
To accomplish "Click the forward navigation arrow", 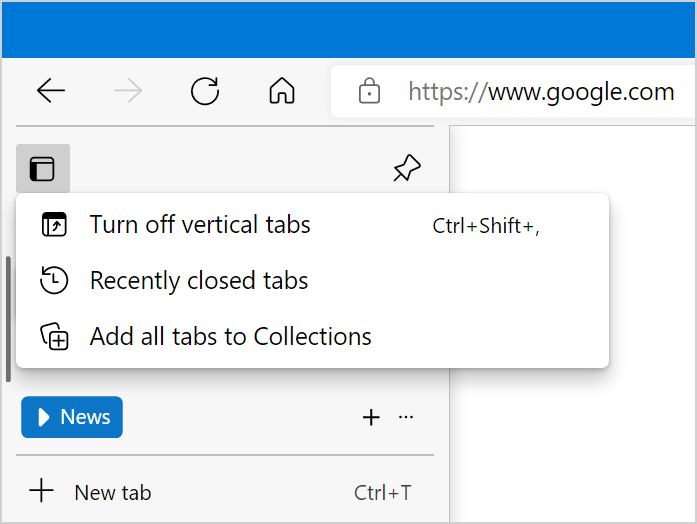I will (x=128, y=92).
